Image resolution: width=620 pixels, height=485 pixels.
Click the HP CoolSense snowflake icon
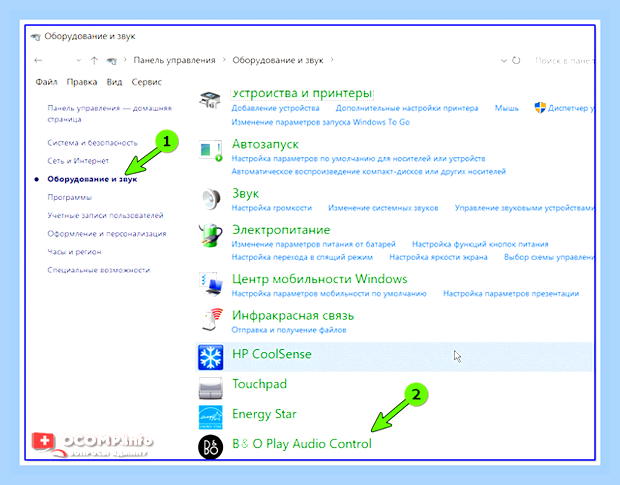pyautogui.click(x=210, y=357)
